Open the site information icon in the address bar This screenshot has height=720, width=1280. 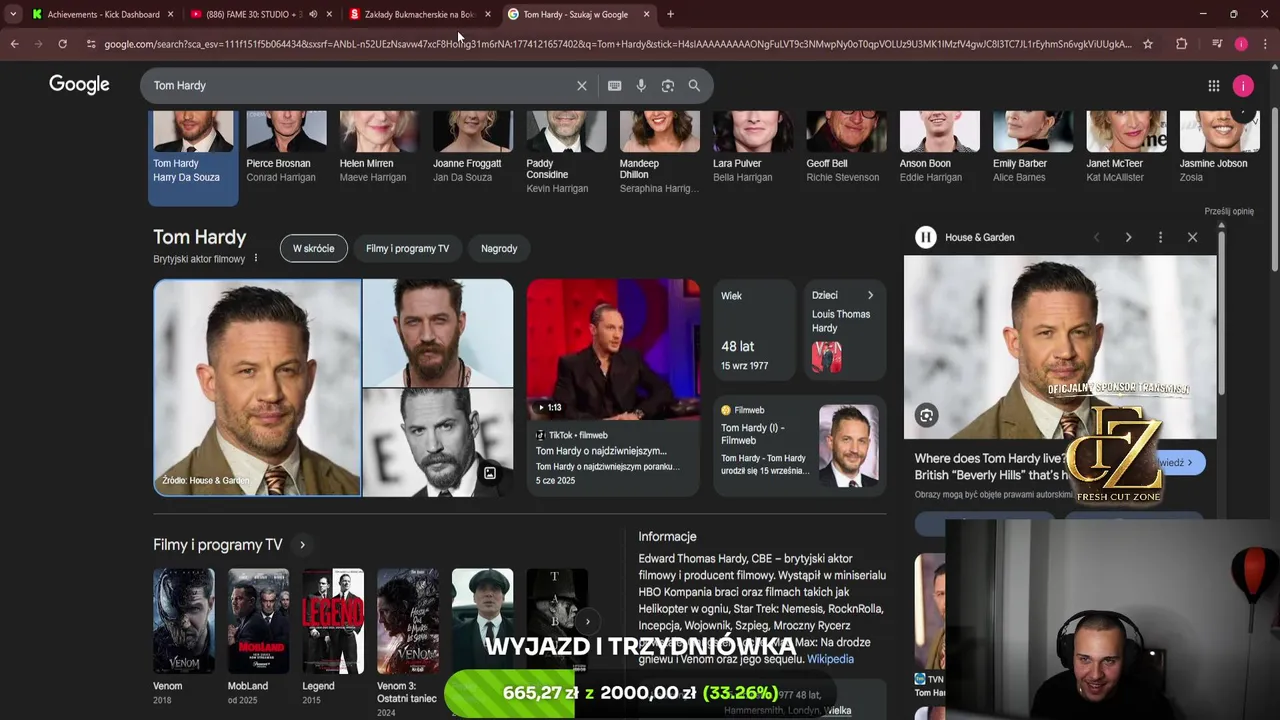[91, 44]
